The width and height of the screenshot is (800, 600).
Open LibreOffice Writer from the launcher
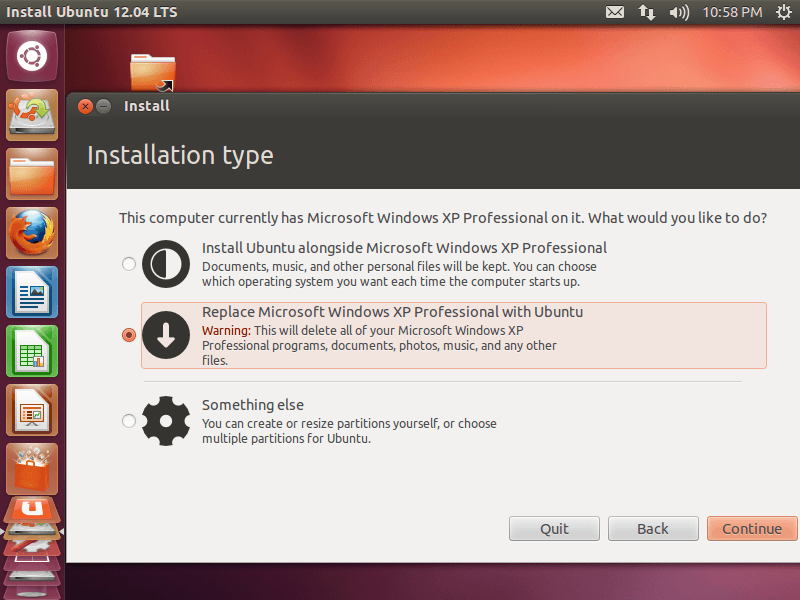pos(32,292)
